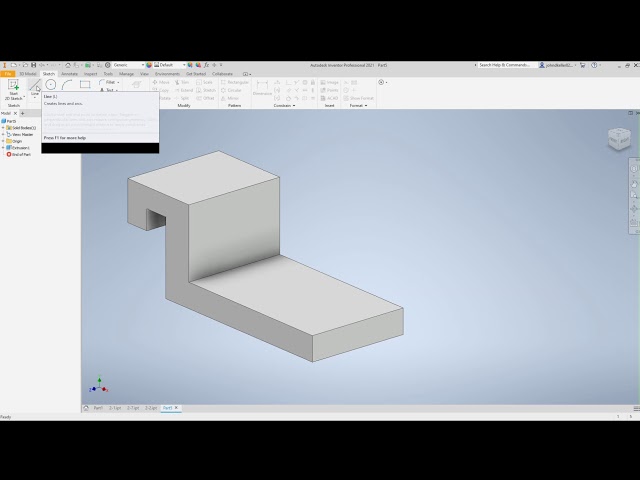Select the Rectangle sketch tool

[x=85, y=85]
